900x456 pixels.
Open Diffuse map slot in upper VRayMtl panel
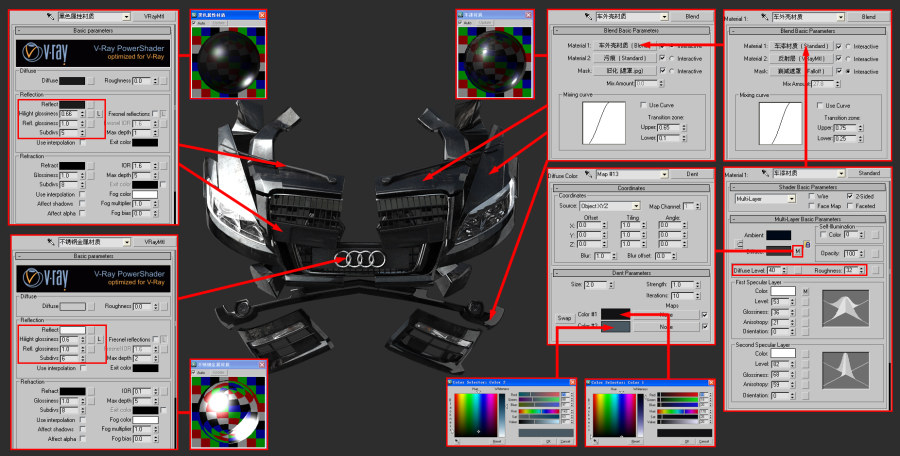(x=91, y=81)
